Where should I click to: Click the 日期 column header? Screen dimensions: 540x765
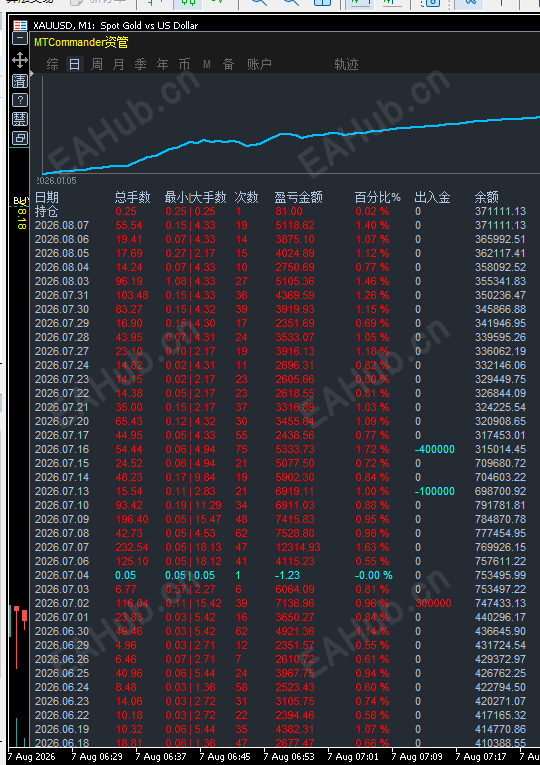pos(47,197)
